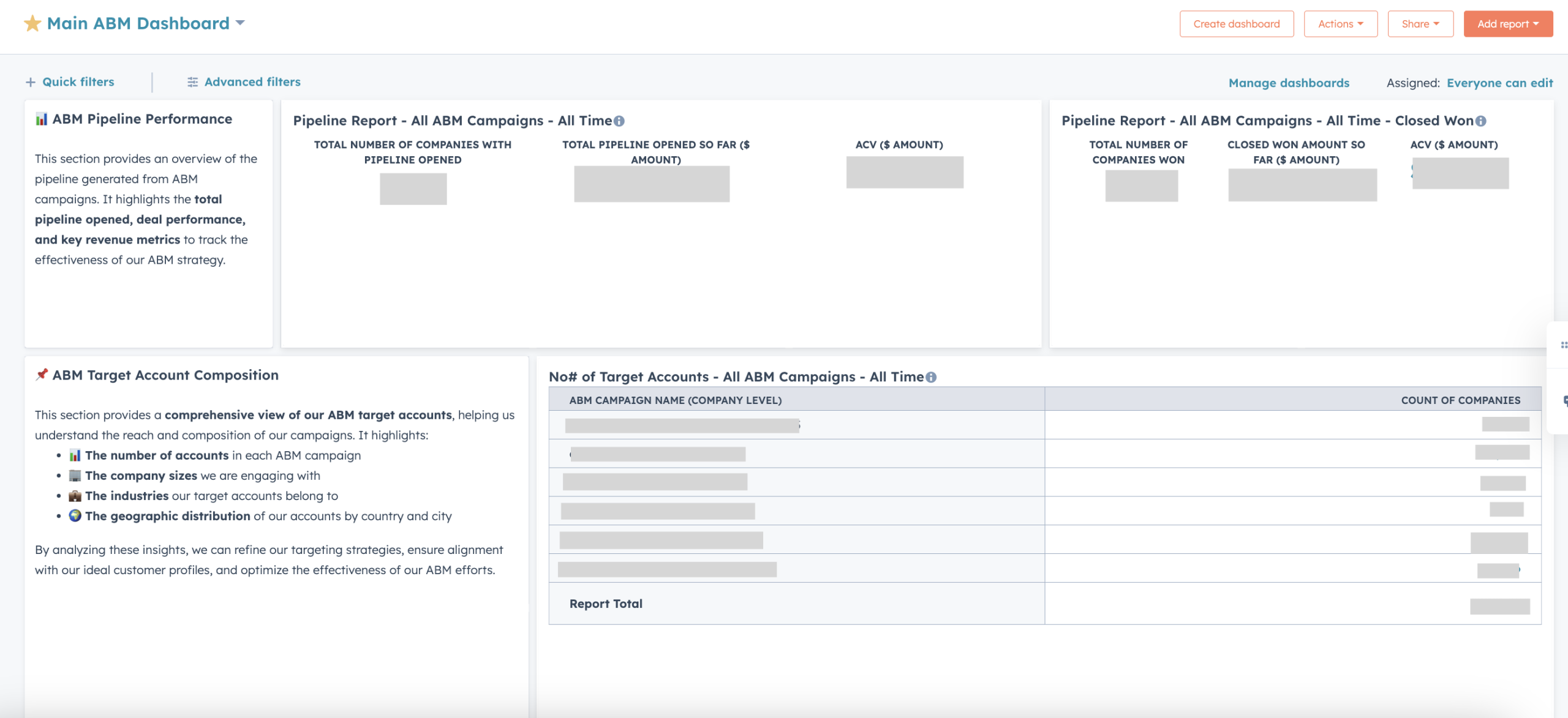This screenshot has width=1568, height=718.
Task: Open No# of Target Accounts report title
Action: [x=736, y=376]
